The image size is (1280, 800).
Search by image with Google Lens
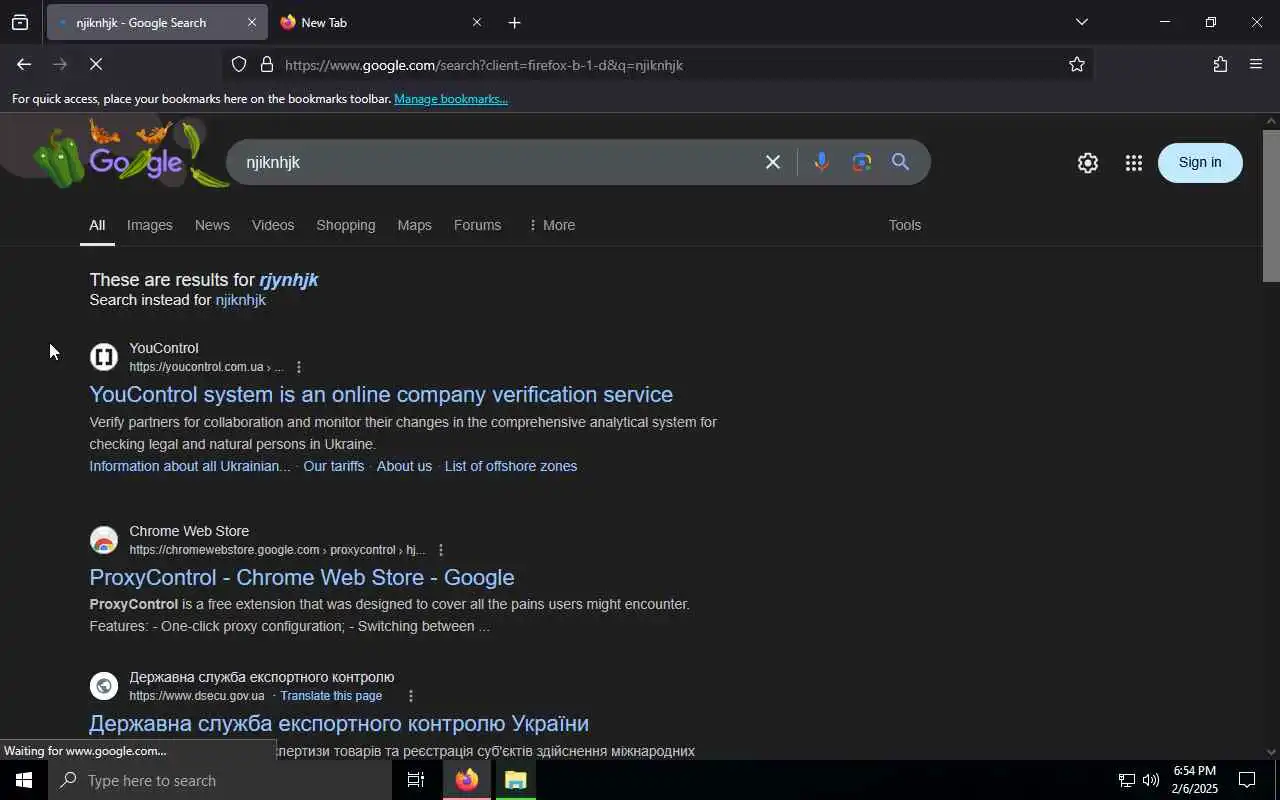862,162
